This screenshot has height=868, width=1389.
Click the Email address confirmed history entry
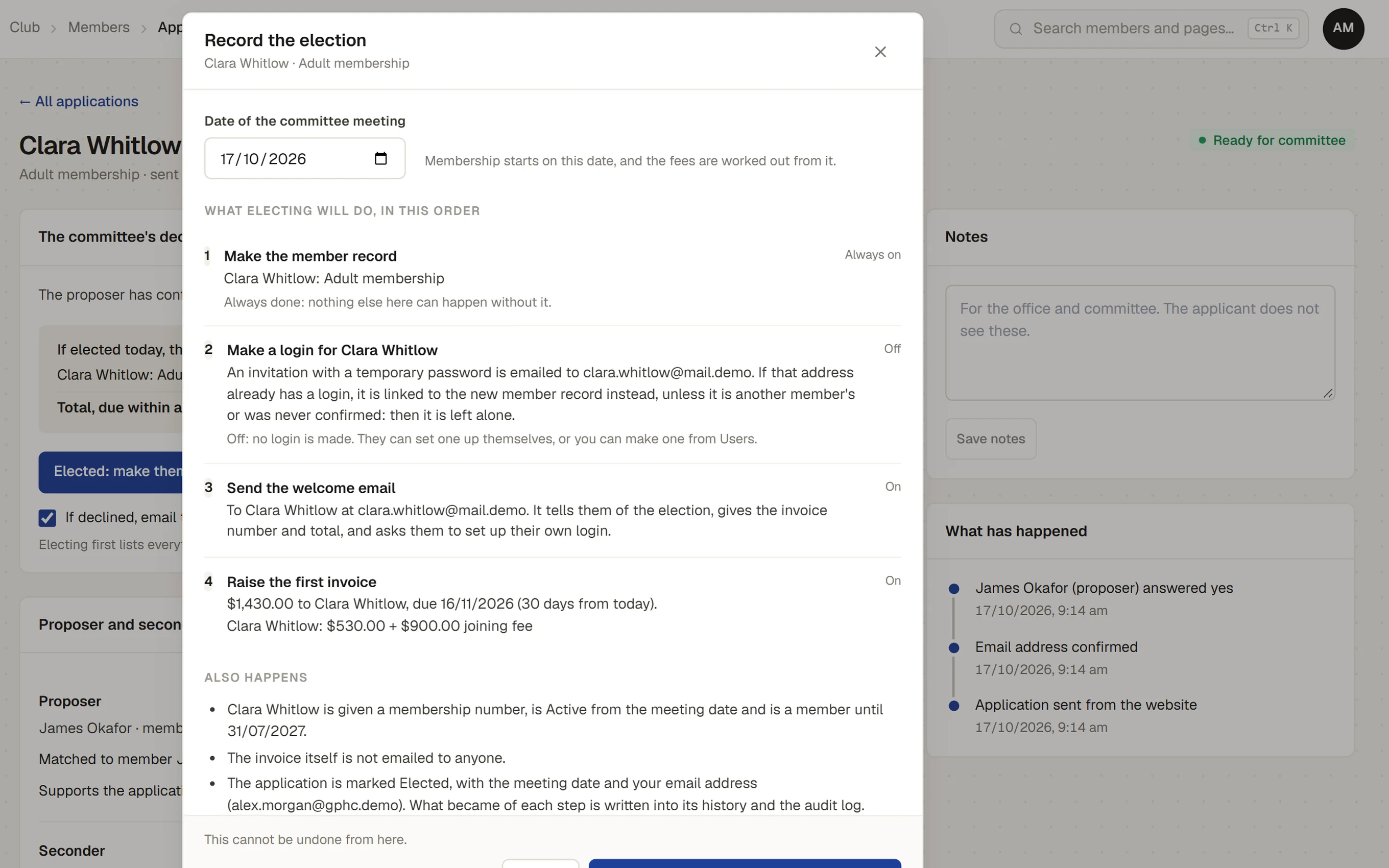pos(1056,647)
